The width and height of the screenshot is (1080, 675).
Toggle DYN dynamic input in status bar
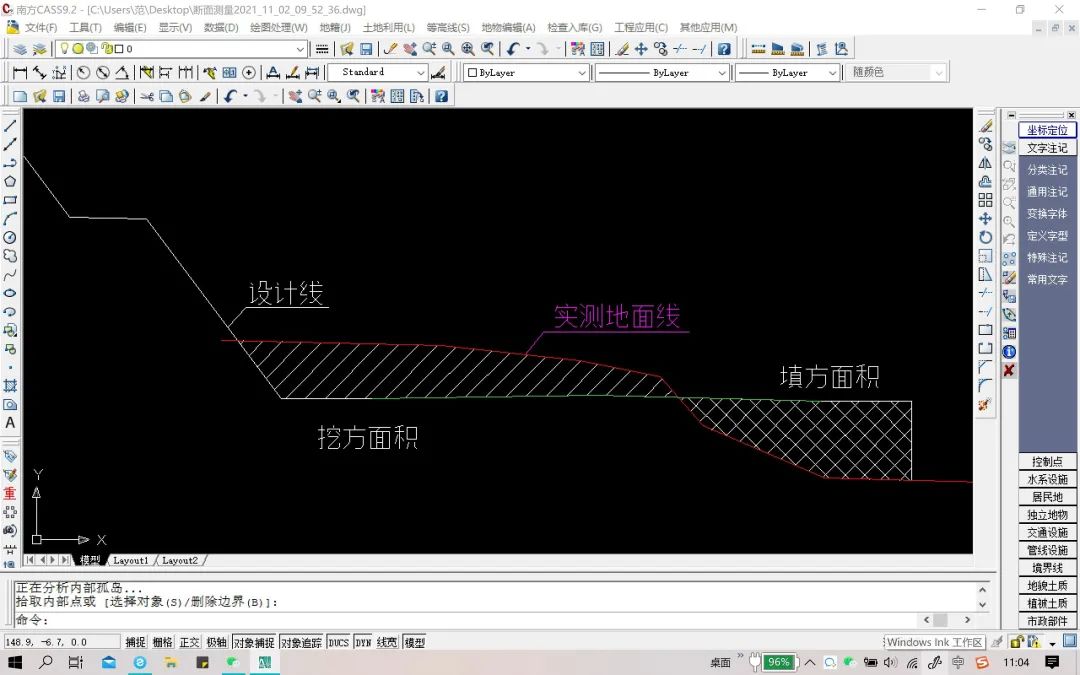pyautogui.click(x=363, y=643)
